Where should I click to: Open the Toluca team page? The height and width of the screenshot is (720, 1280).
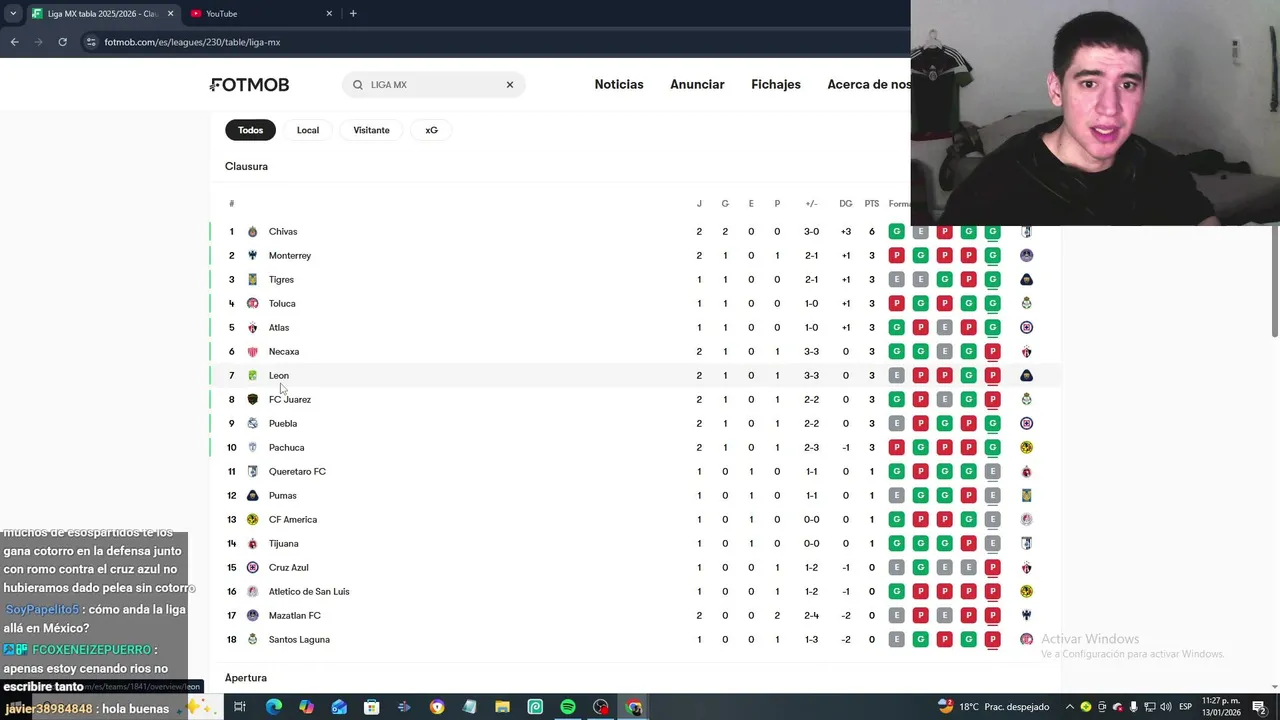click(282, 304)
